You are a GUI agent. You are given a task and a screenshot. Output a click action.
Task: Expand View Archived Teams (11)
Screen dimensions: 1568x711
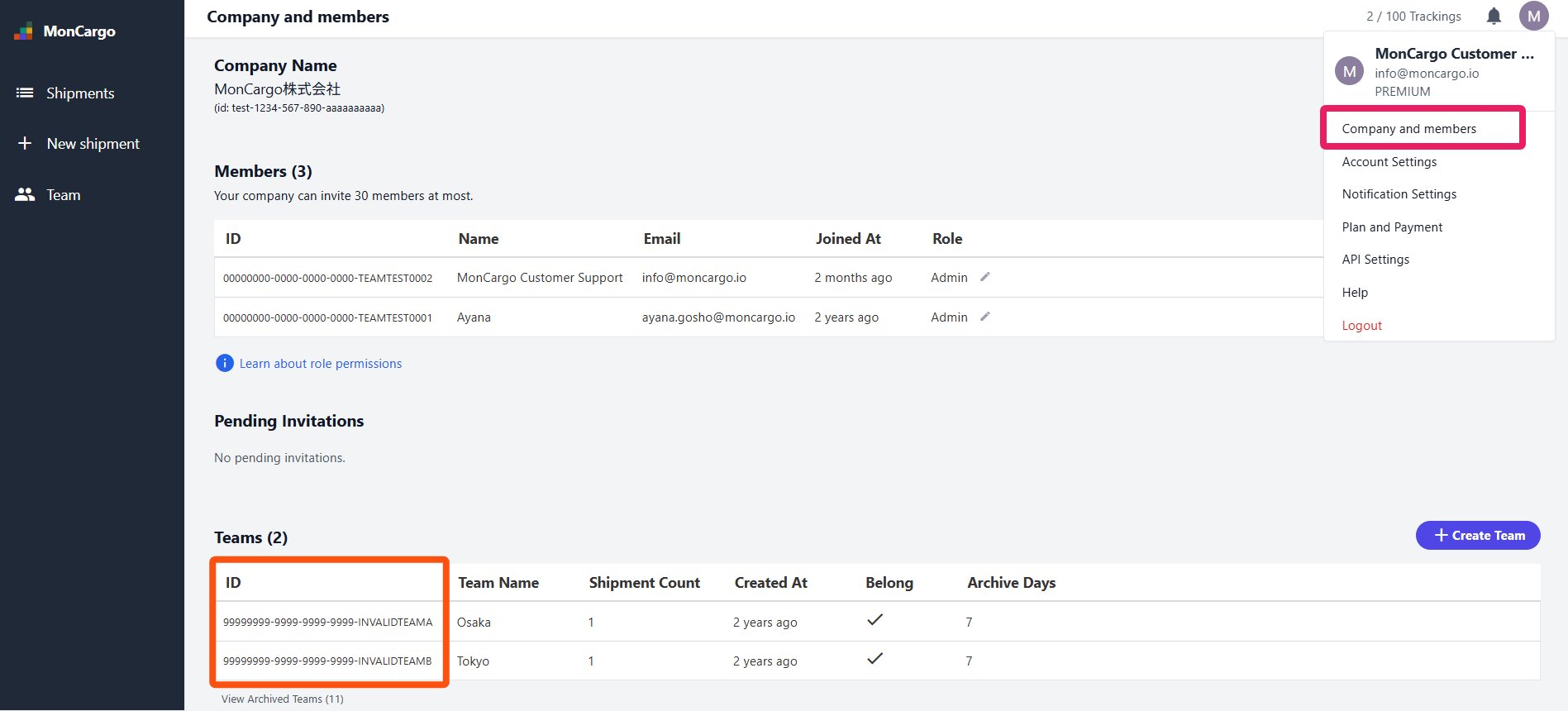[x=282, y=699]
